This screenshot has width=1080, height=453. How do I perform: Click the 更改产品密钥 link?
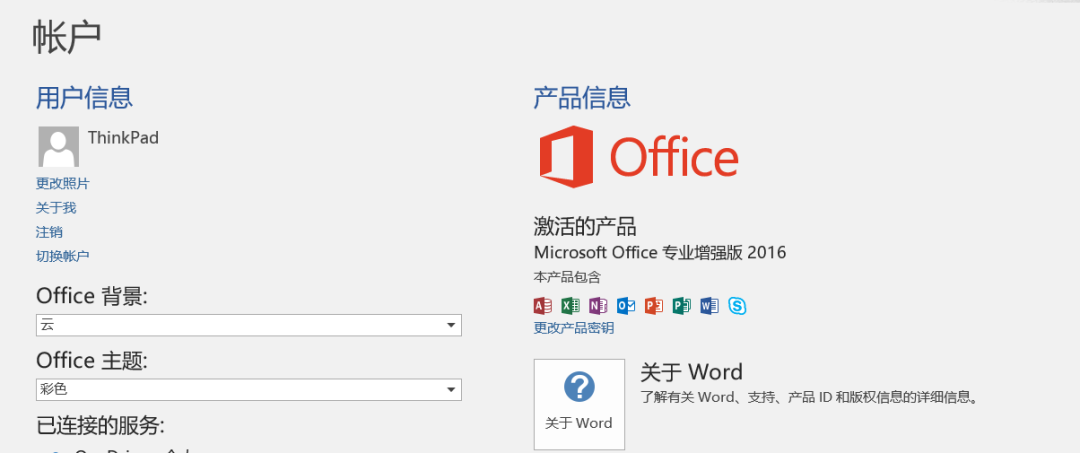[x=574, y=328]
